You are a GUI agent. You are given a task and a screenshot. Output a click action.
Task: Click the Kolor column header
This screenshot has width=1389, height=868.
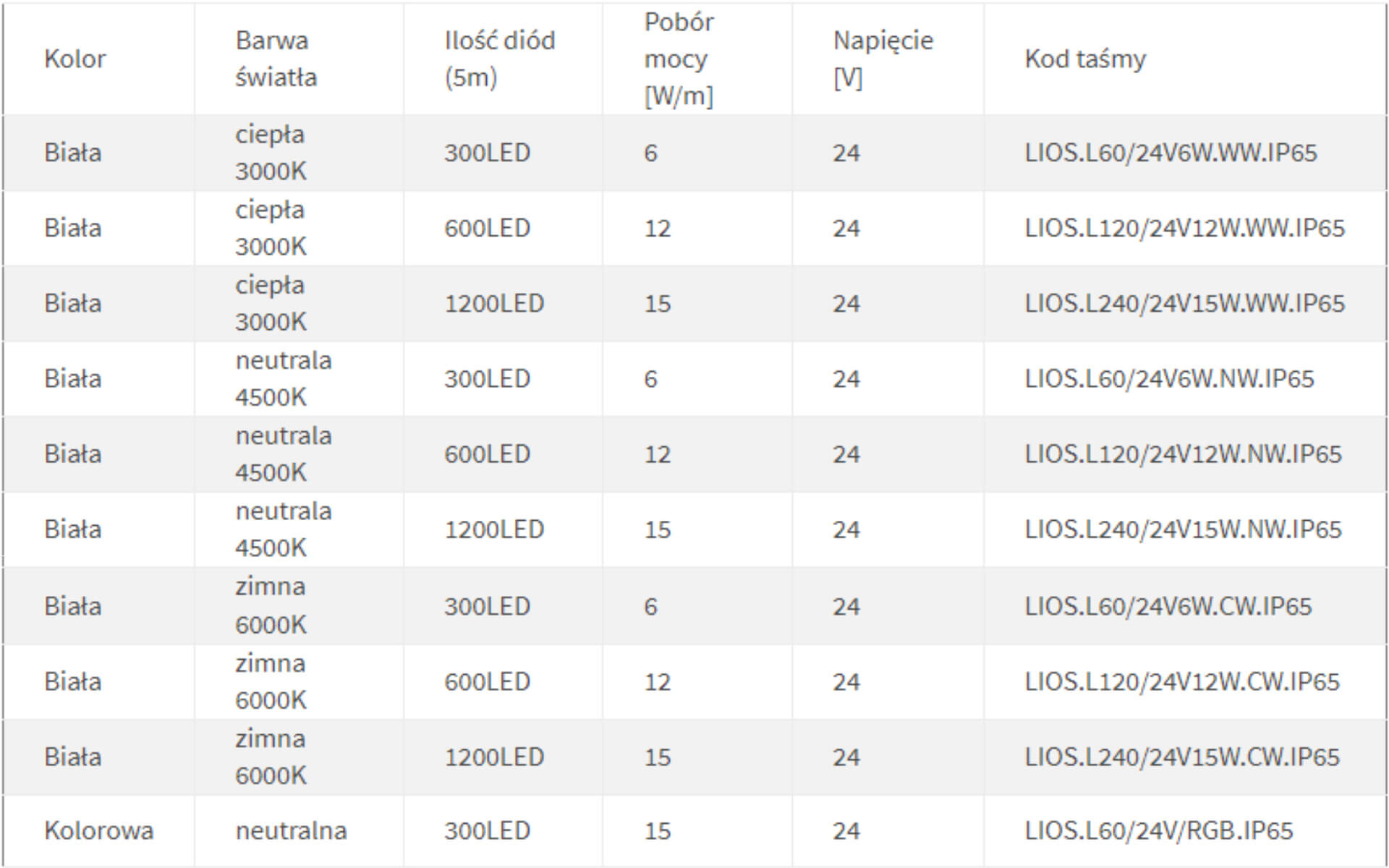pyautogui.click(x=75, y=59)
